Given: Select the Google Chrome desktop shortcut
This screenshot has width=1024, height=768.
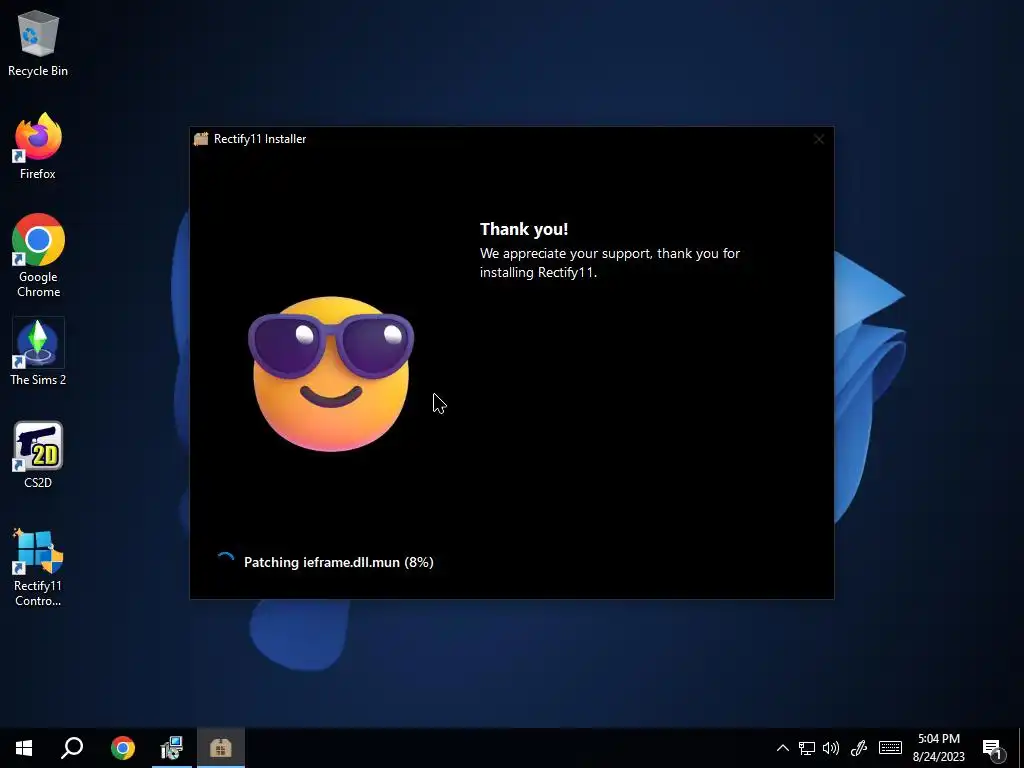Looking at the screenshot, I should pyautogui.click(x=38, y=256).
